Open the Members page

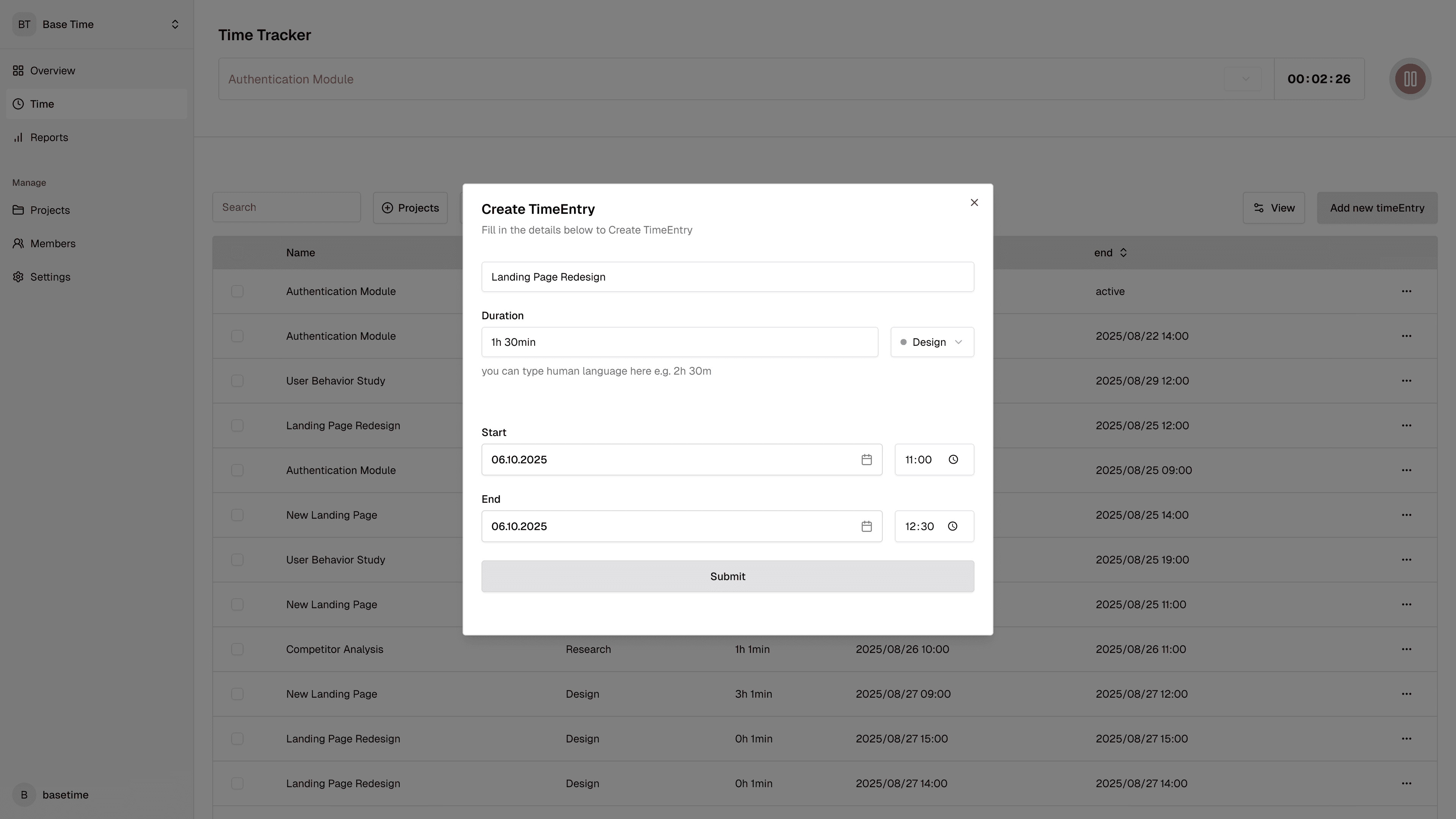pos(53,243)
